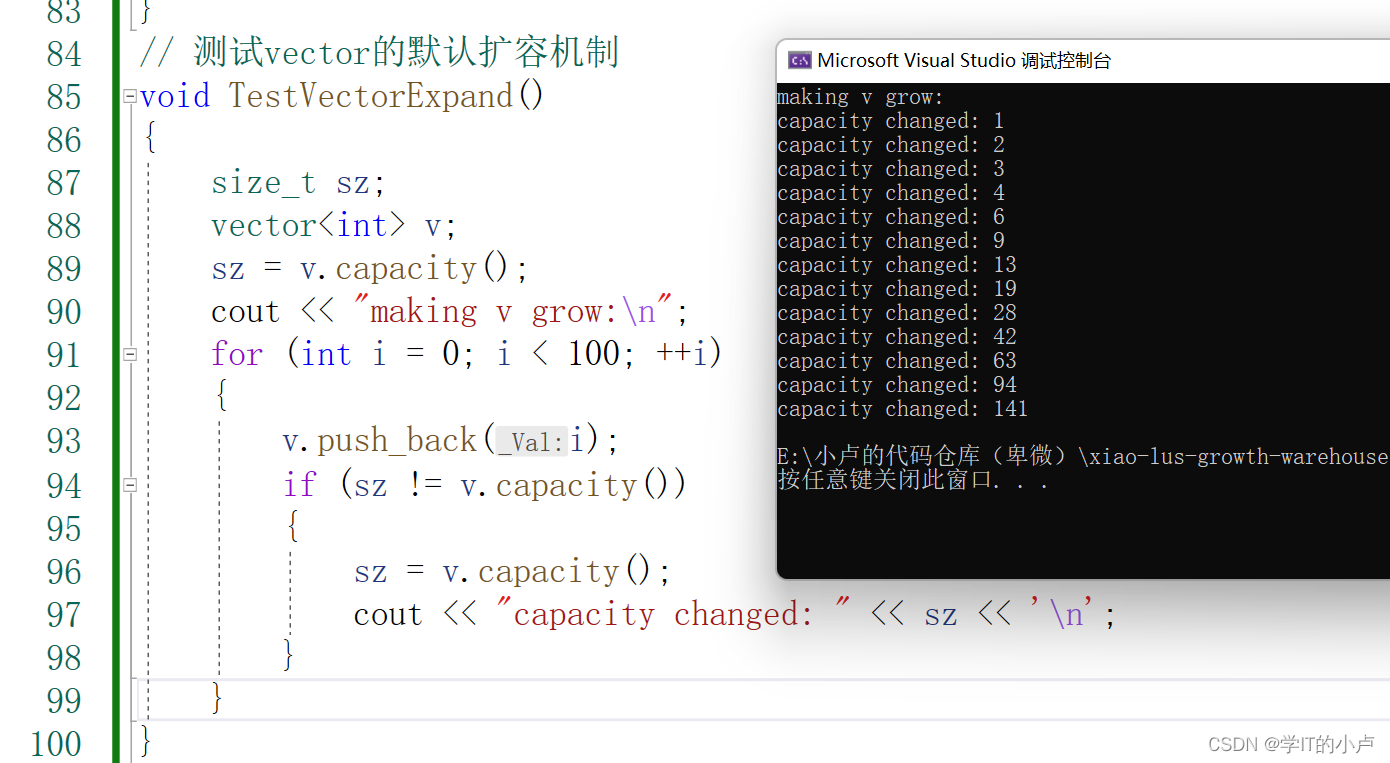1390x763 pixels.
Task: Collapse the if block on line 94
Action: click(x=129, y=485)
